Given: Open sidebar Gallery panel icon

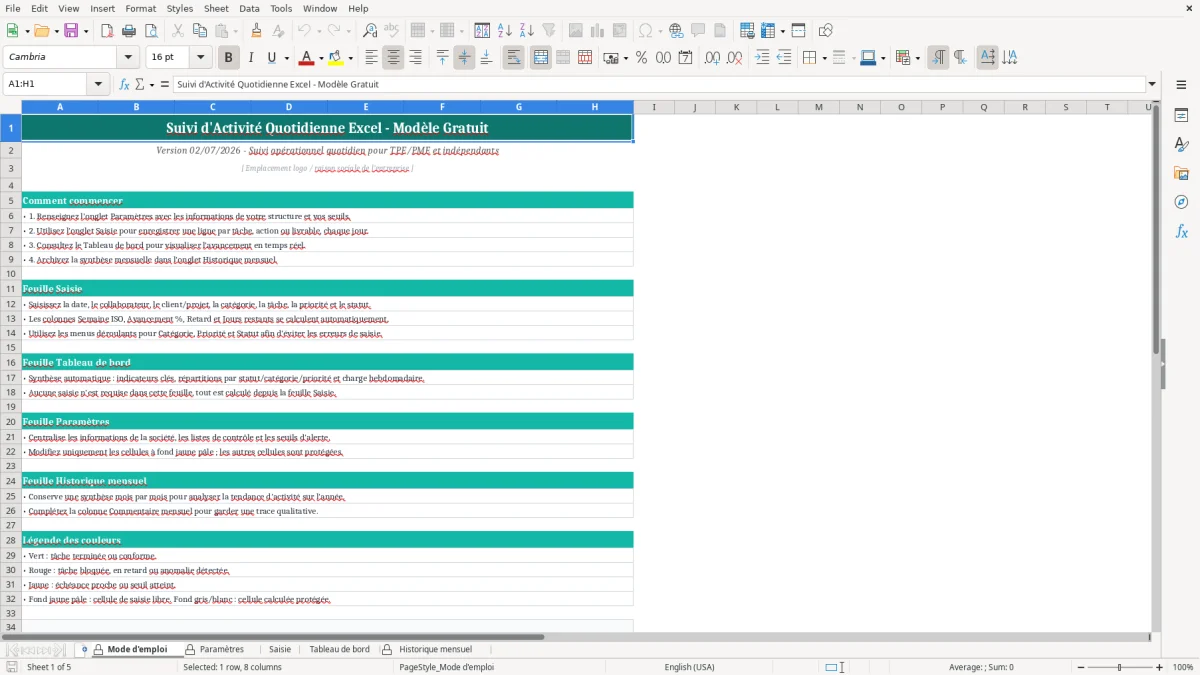Looking at the screenshot, I should click(x=1181, y=174).
